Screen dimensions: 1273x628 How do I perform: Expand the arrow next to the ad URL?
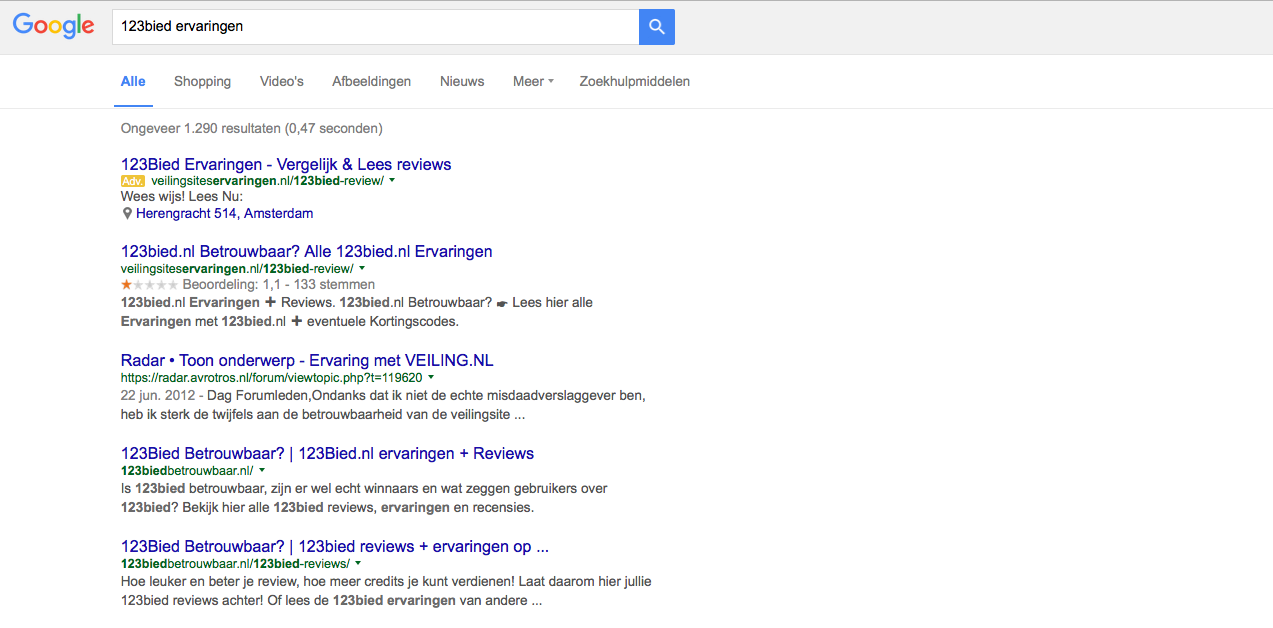(x=392, y=181)
